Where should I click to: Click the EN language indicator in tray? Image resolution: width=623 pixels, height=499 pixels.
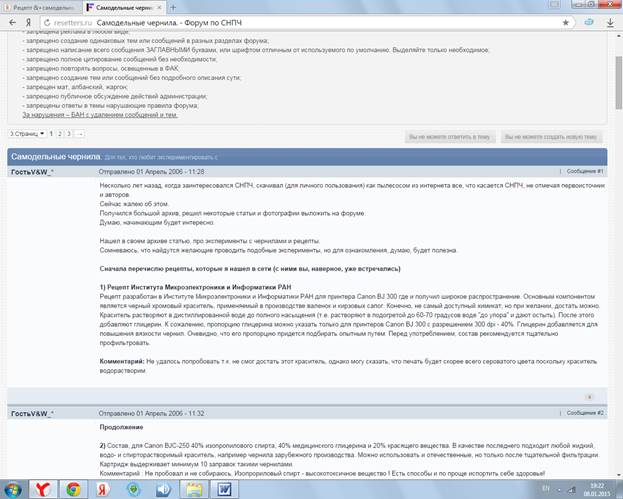pyautogui.click(x=546, y=488)
